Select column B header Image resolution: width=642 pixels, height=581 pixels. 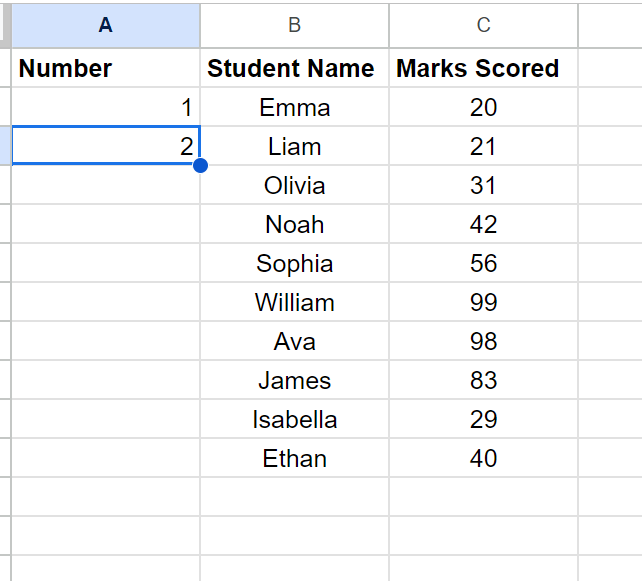[x=294, y=25]
